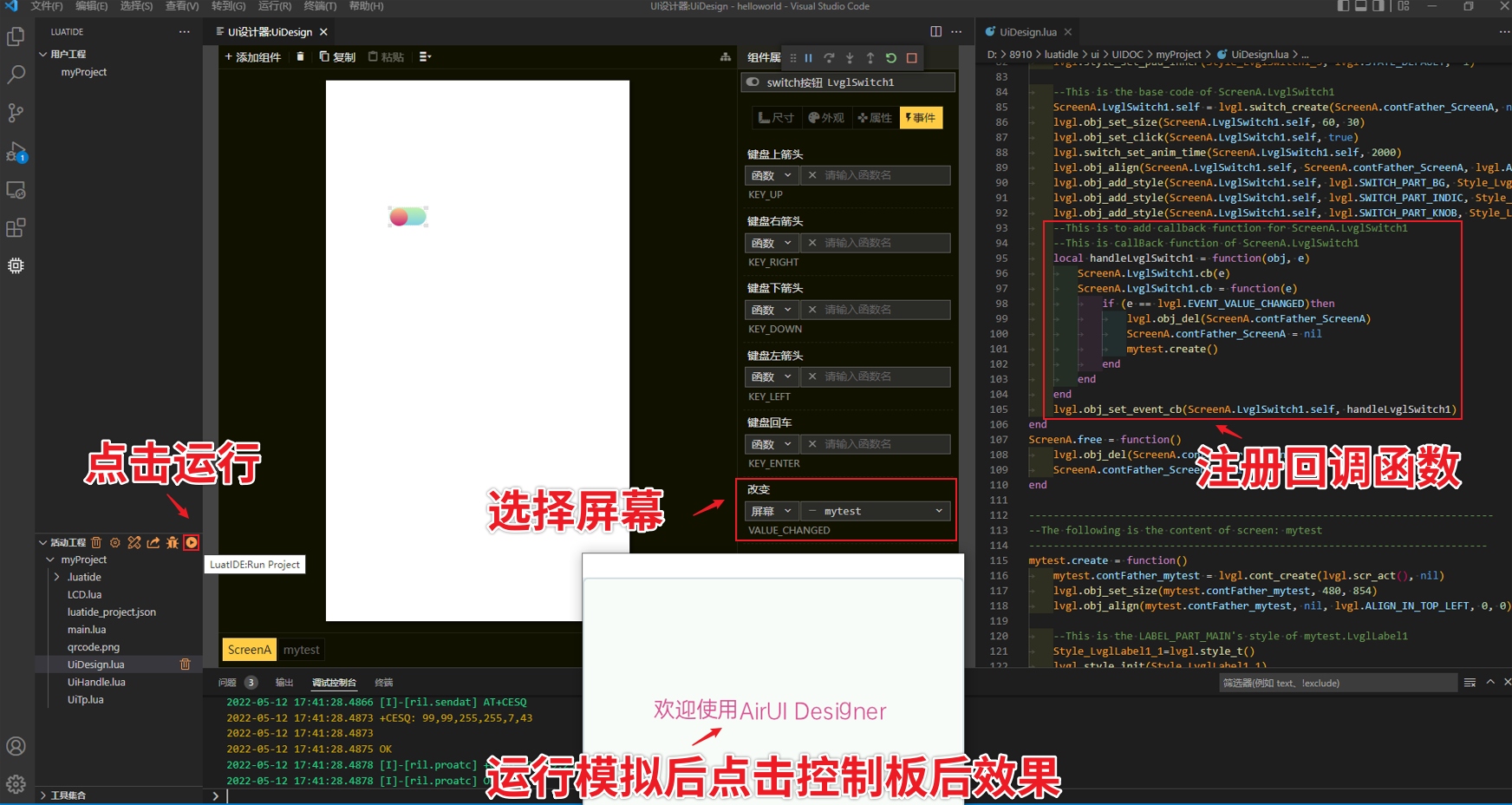Toggle the switch widget on the canvas
1512x805 pixels.
[x=407, y=217]
